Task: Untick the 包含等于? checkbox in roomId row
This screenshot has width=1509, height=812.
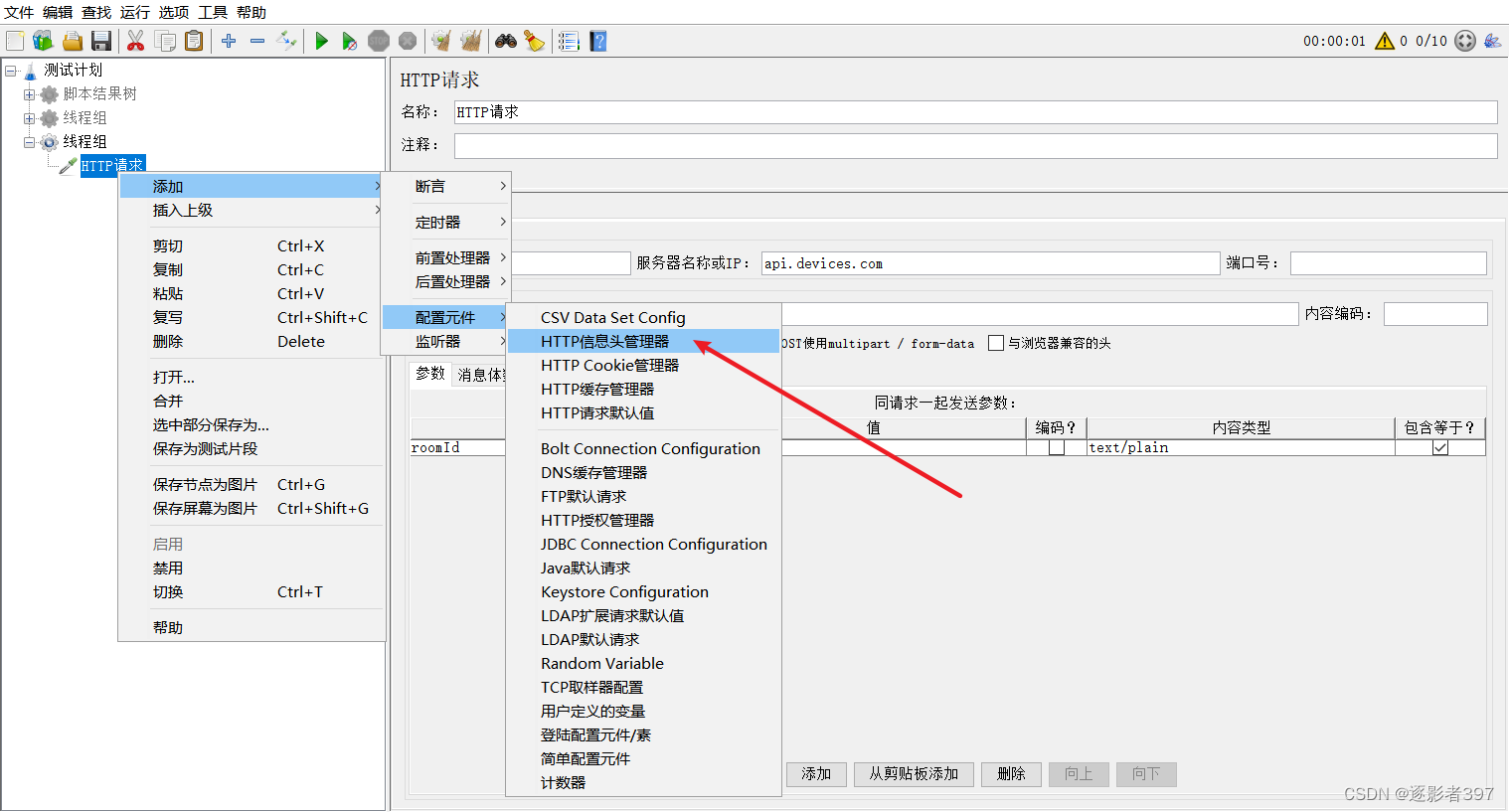Action: pos(1440,448)
